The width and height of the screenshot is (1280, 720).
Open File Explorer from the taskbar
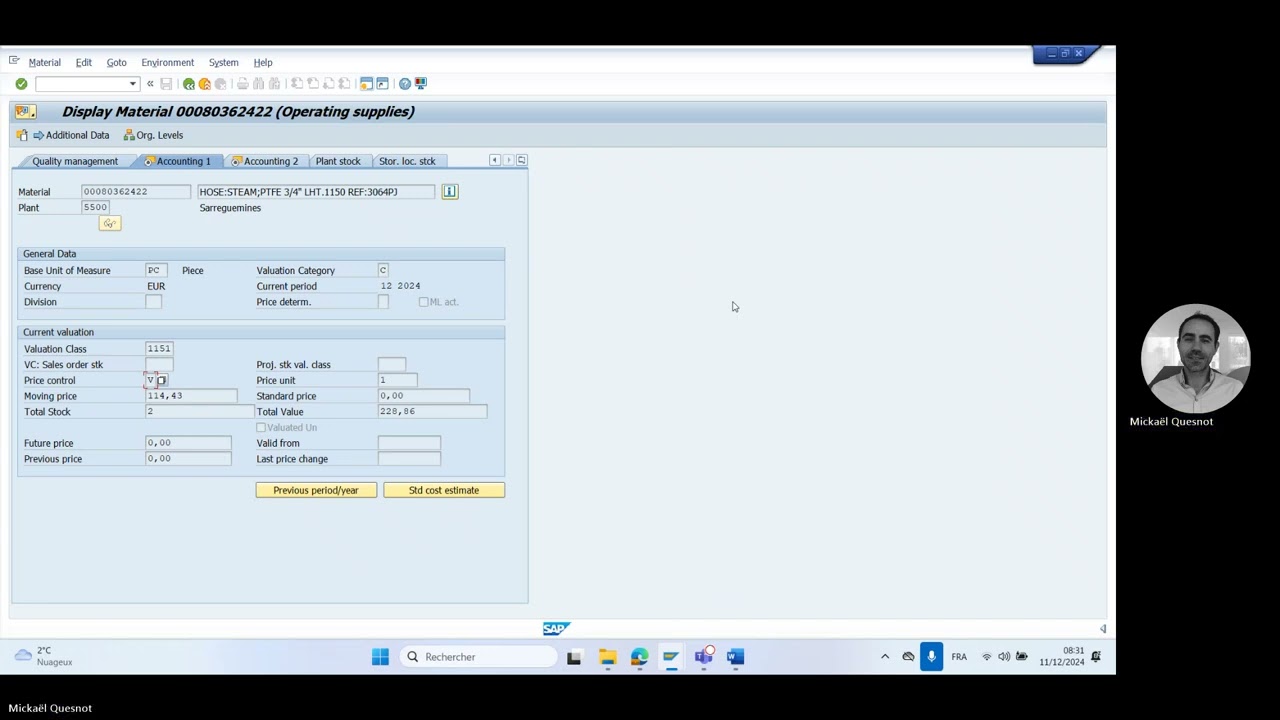[x=607, y=657]
